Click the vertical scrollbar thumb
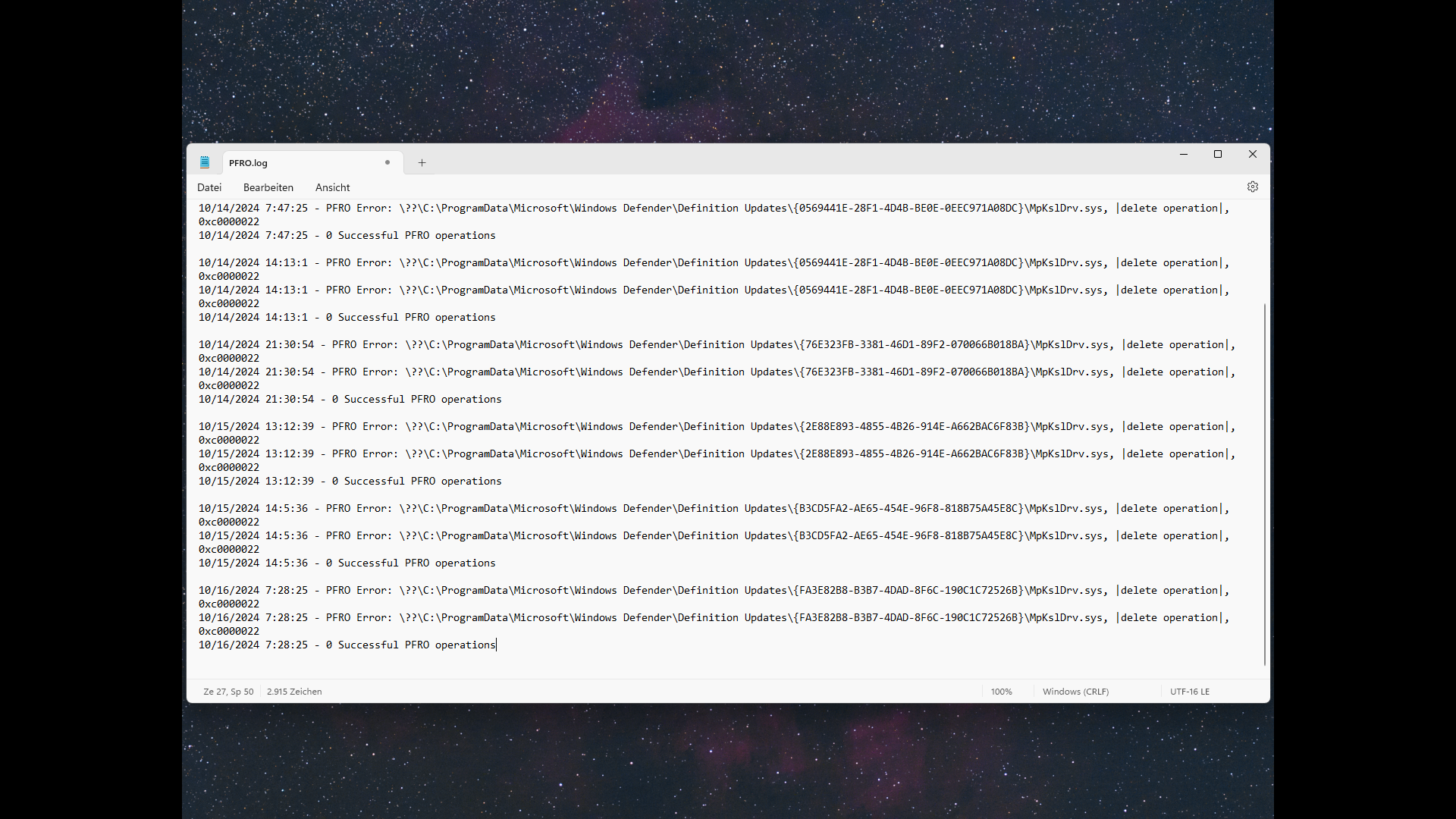This screenshot has width=1456, height=819. pyautogui.click(x=1264, y=485)
